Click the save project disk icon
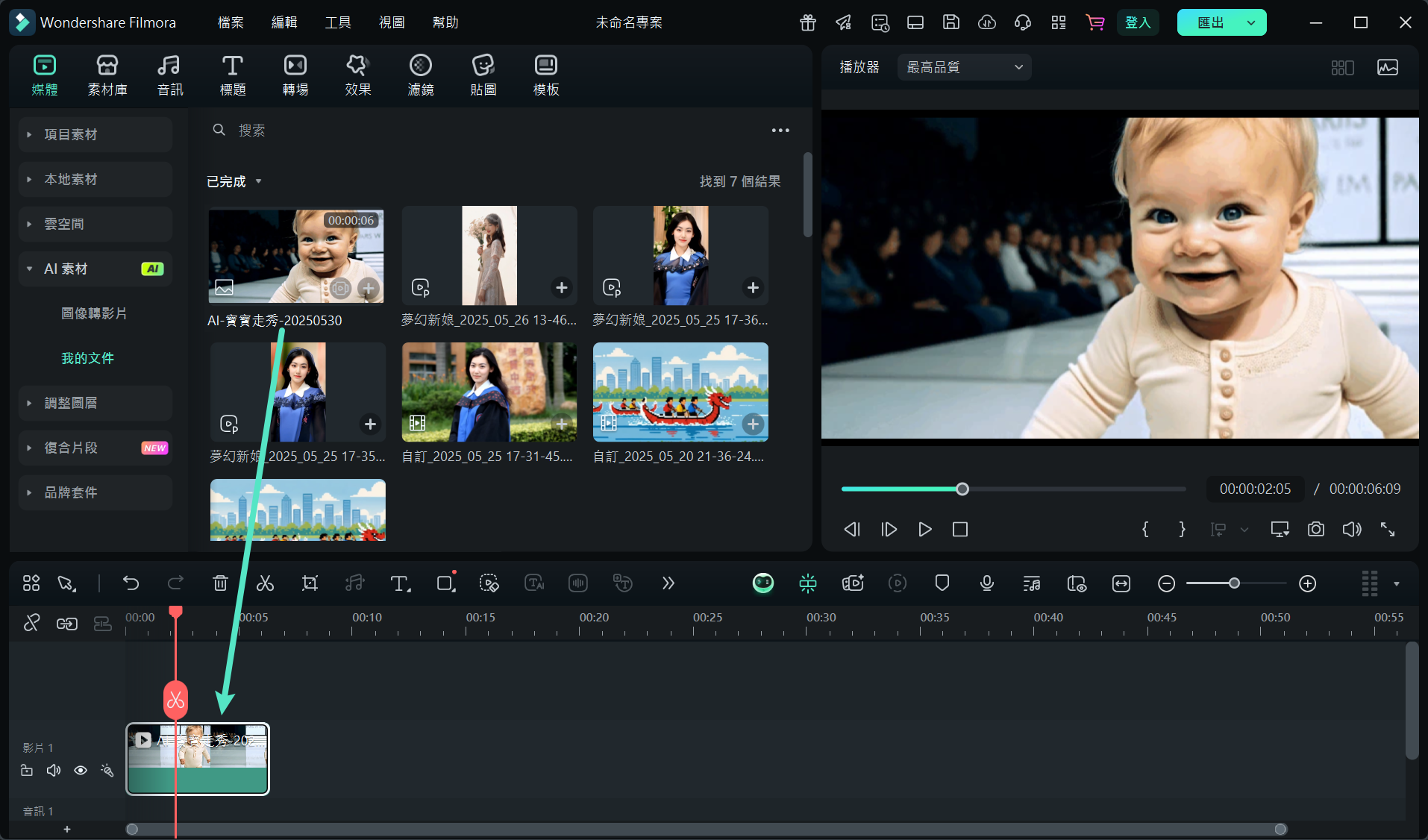Screen dimensions: 1428x840 tap(951, 22)
